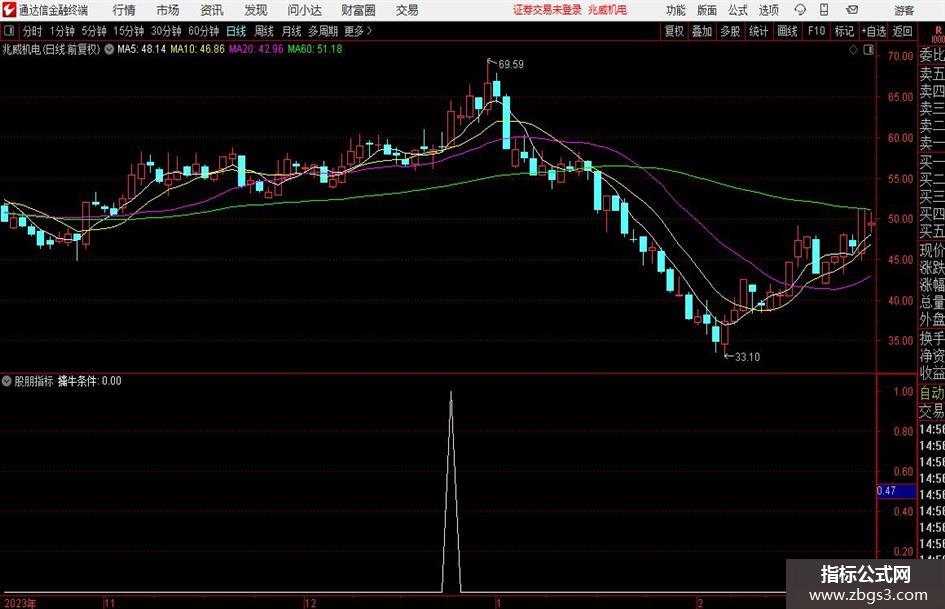Click the 标记 mark button
945x609 pixels.
coord(844,31)
